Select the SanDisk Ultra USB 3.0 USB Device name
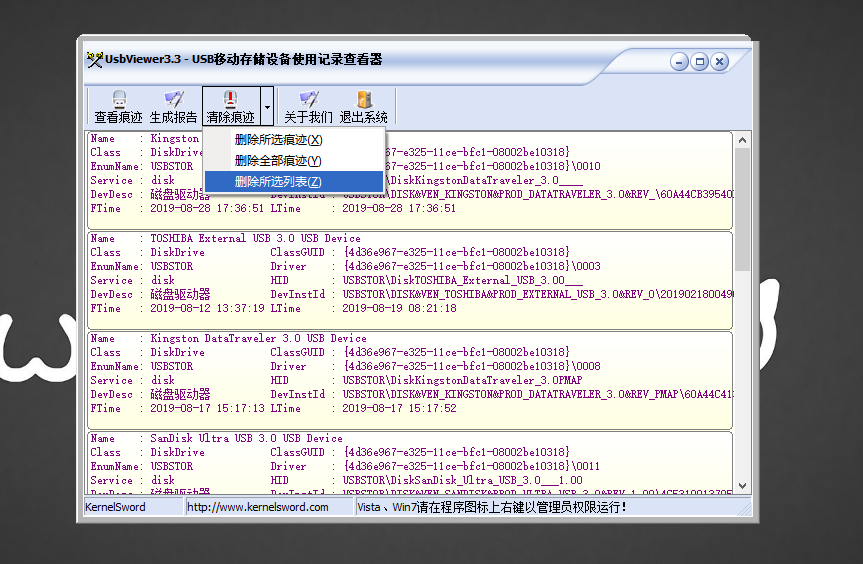The image size is (863, 564). point(246,439)
